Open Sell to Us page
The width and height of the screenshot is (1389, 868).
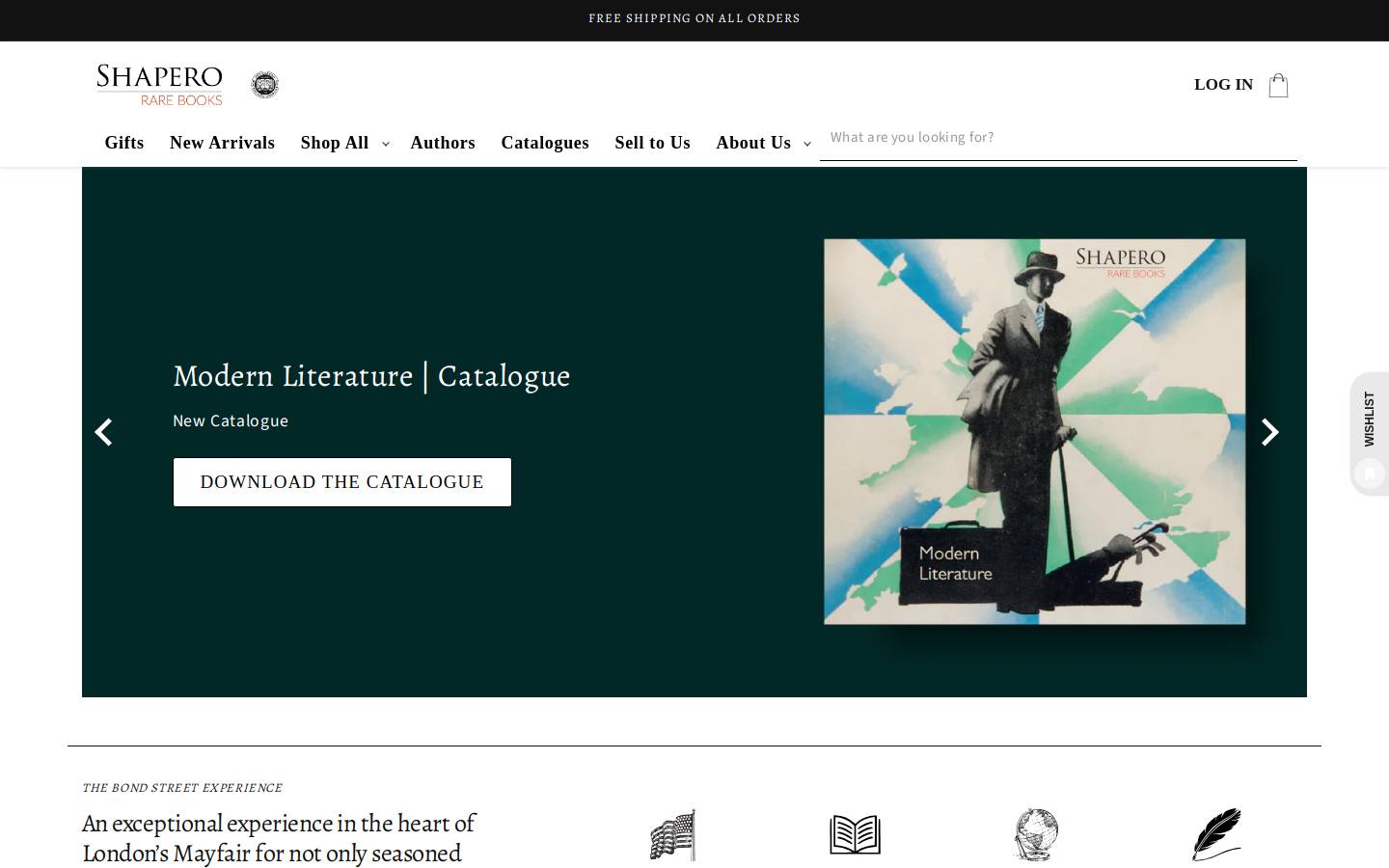(653, 143)
